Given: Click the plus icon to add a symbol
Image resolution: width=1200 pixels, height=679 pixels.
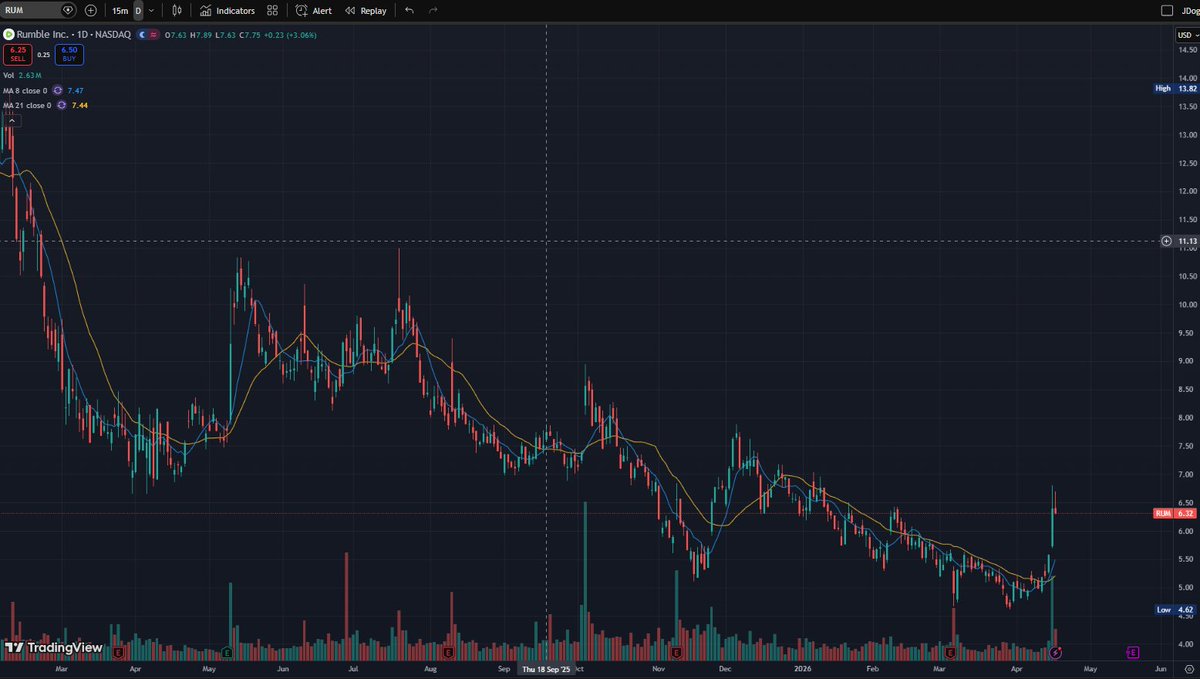Looking at the screenshot, I should [90, 11].
